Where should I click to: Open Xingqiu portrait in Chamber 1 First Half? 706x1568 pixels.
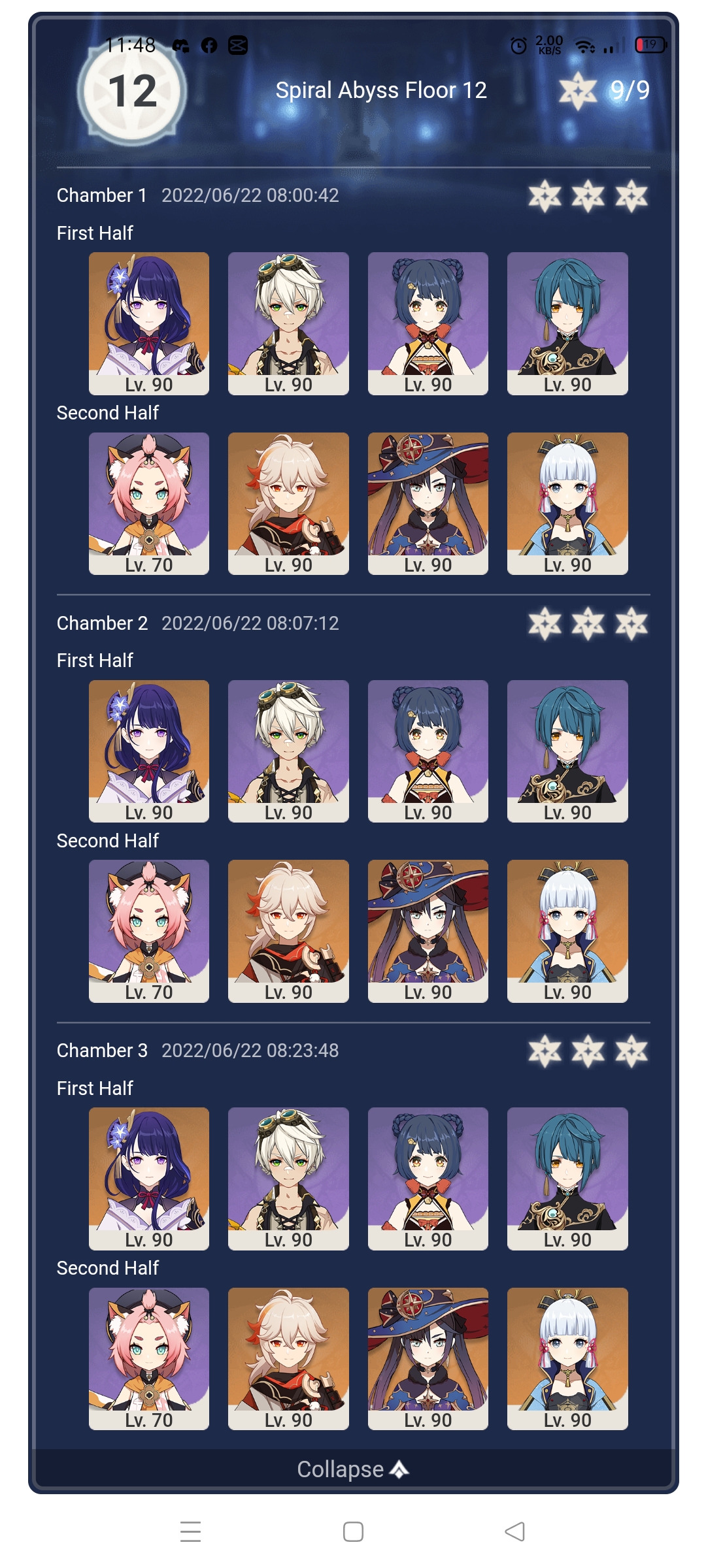[567, 323]
